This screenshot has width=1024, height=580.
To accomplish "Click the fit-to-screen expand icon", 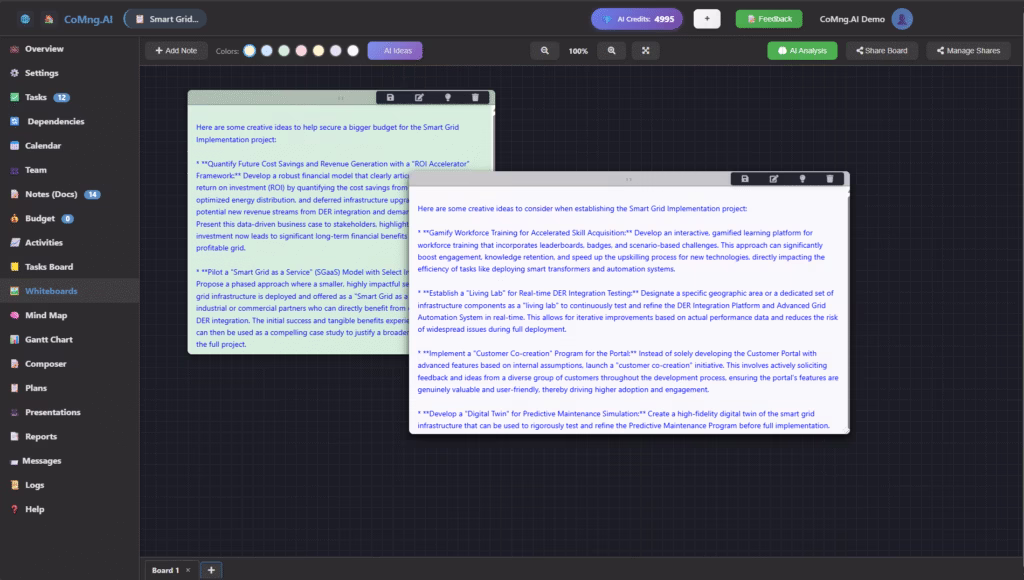I will (646, 51).
